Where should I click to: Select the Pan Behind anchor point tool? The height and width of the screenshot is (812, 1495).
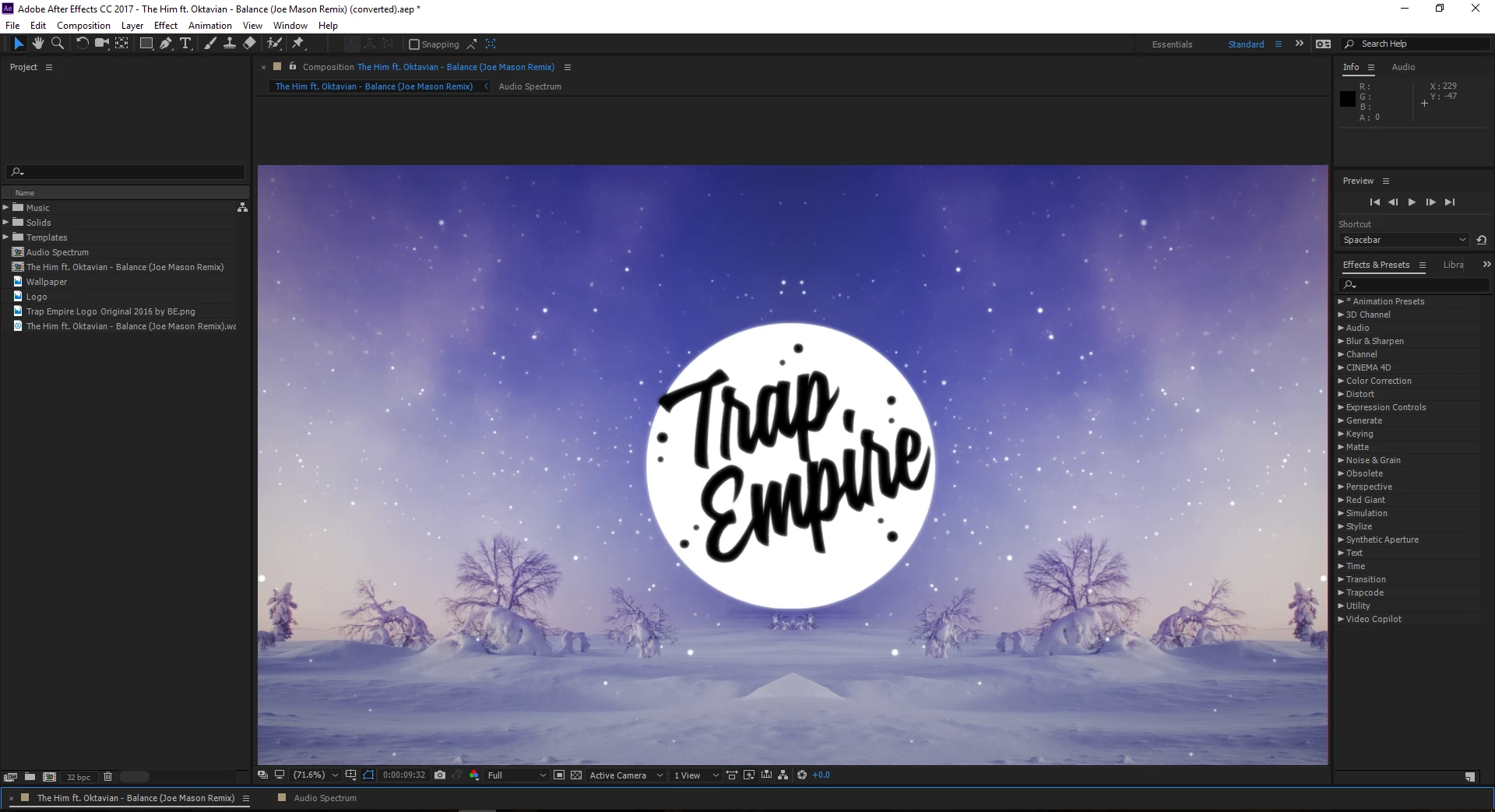(121, 44)
